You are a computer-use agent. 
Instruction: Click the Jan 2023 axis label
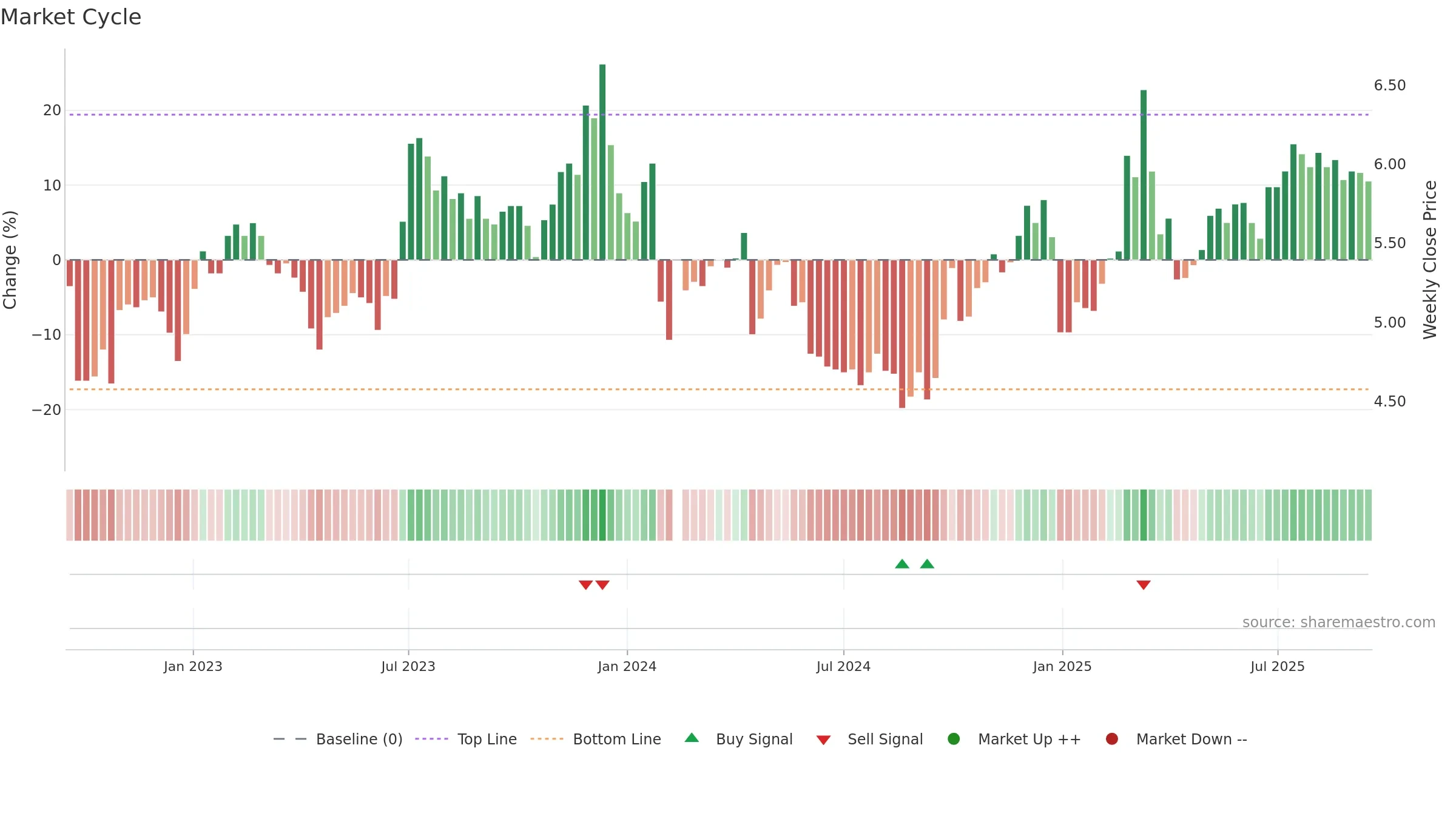pos(193,666)
